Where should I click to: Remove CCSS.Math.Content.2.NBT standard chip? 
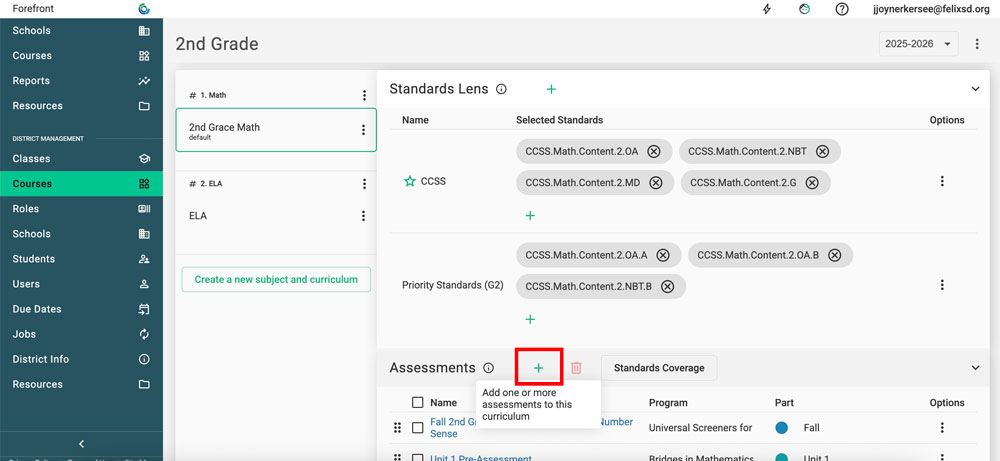[x=822, y=152]
